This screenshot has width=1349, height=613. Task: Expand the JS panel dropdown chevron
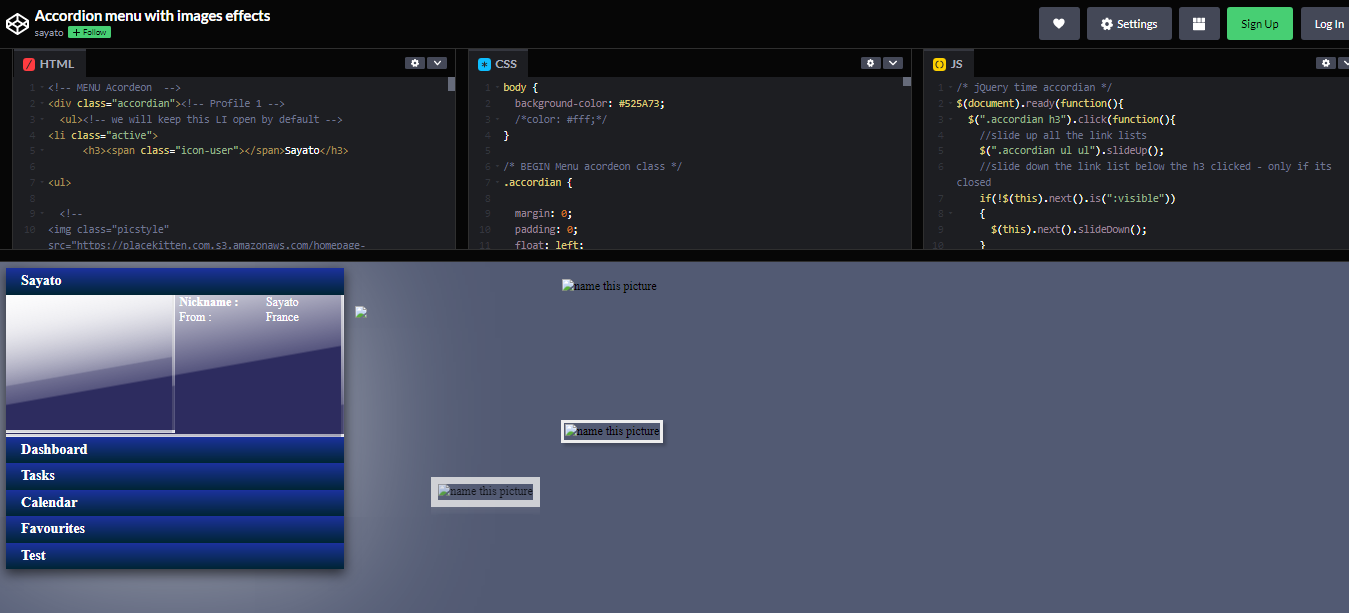click(1347, 62)
